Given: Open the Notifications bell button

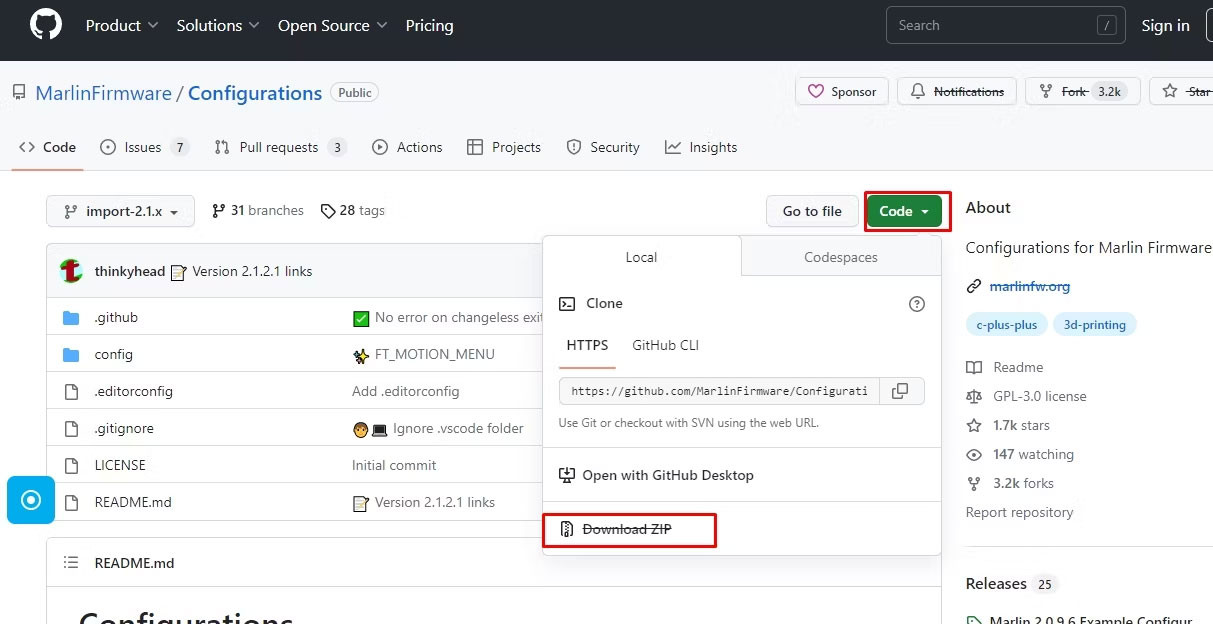Looking at the screenshot, I should 957,92.
